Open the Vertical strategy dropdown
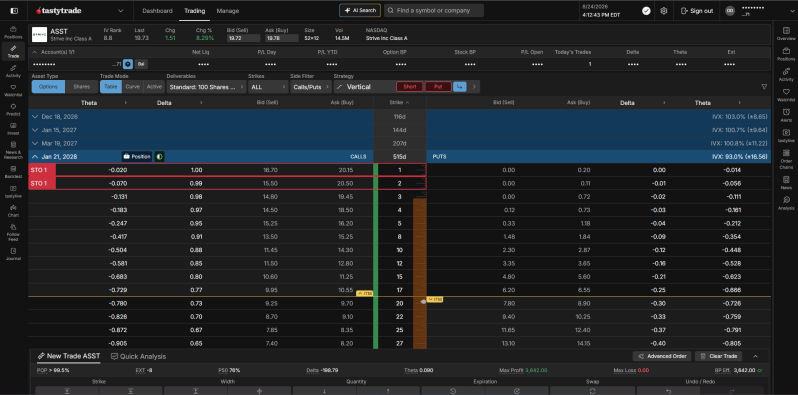 (364, 87)
